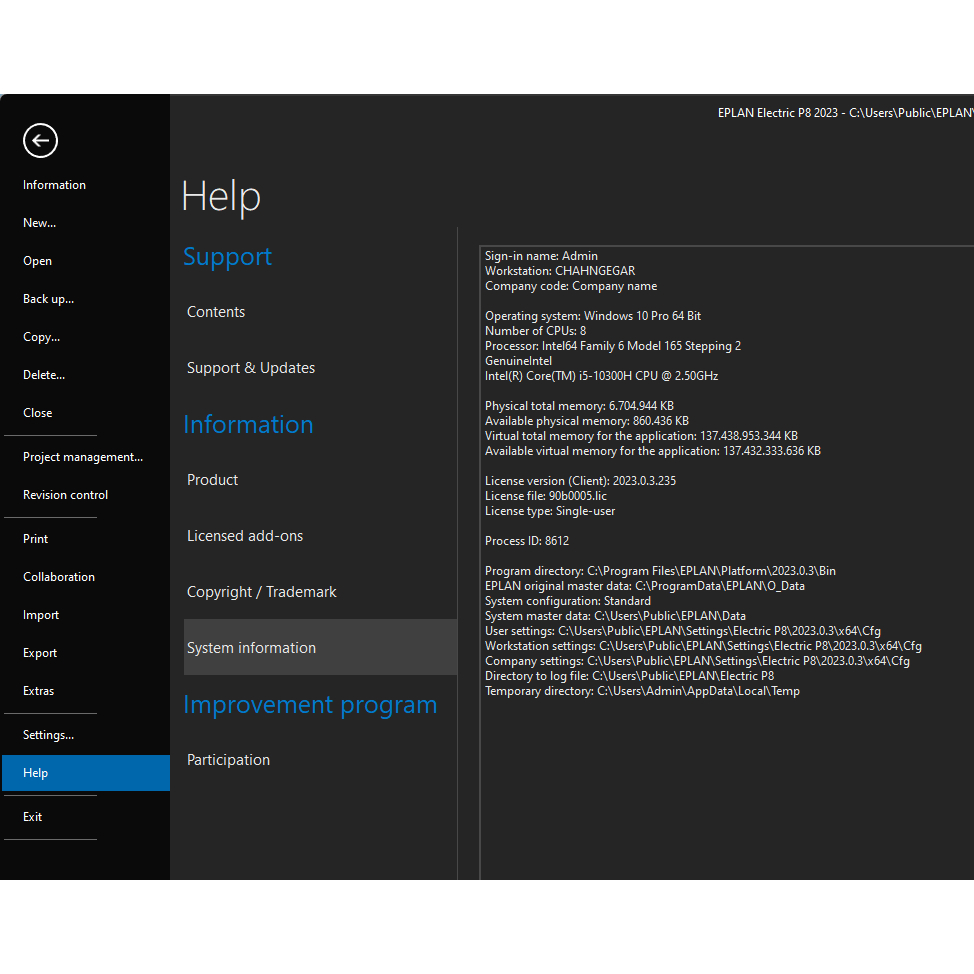Screen dimensions: 974x974
Task: Click Copy... in the left menu
Action: point(42,337)
